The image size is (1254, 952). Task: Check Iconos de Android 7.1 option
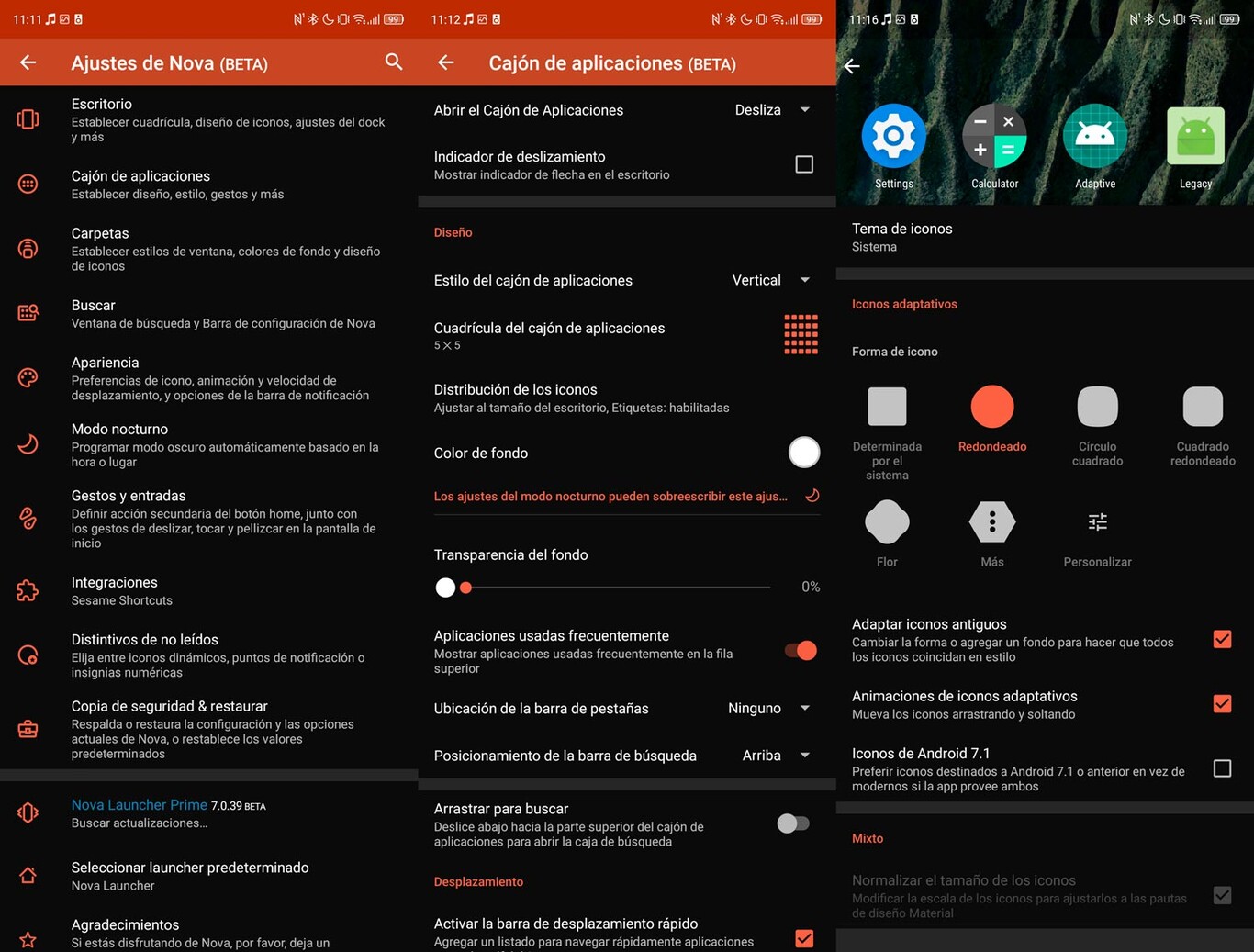[1222, 768]
